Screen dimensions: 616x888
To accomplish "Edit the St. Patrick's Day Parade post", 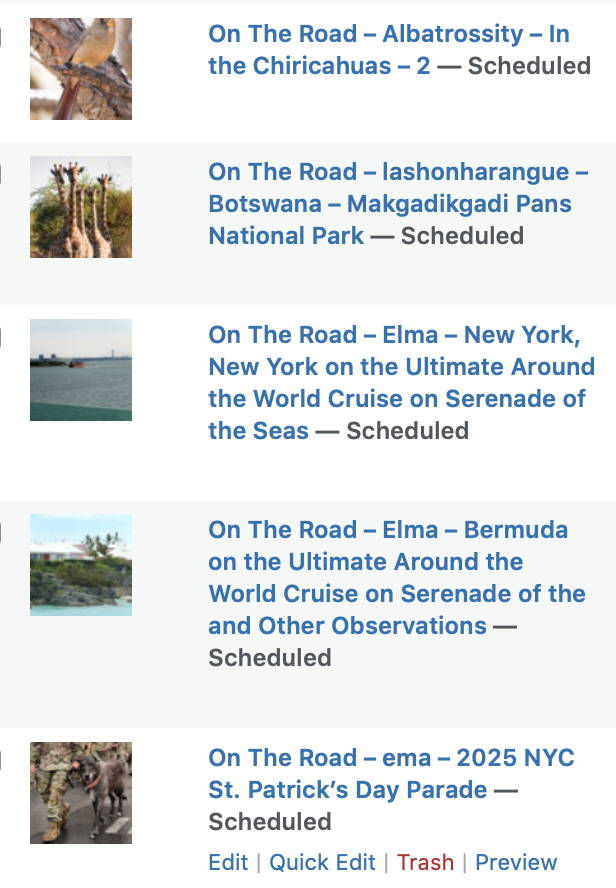I will [228, 863].
